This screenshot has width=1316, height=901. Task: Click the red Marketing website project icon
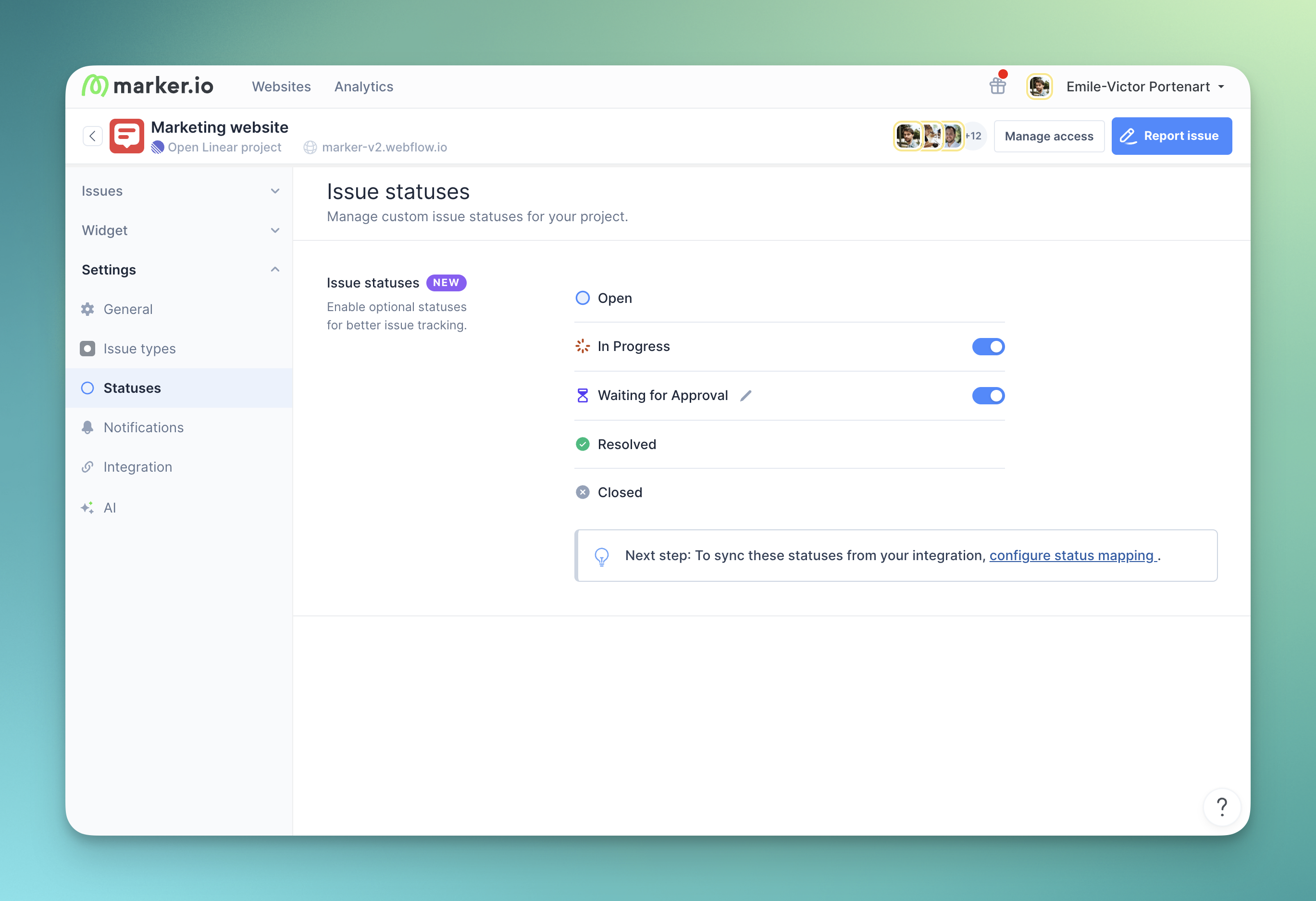(x=126, y=136)
